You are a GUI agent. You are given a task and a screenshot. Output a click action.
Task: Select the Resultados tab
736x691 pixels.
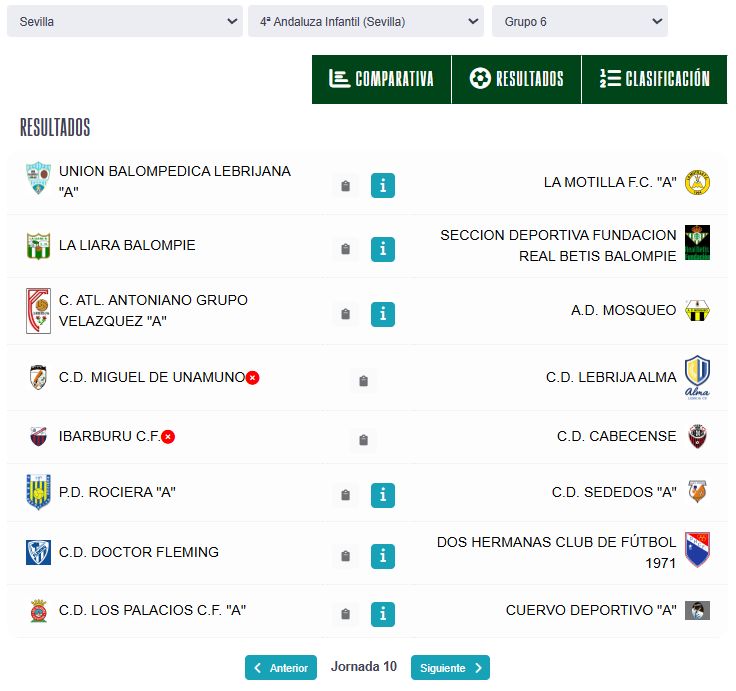coord(517,79)
